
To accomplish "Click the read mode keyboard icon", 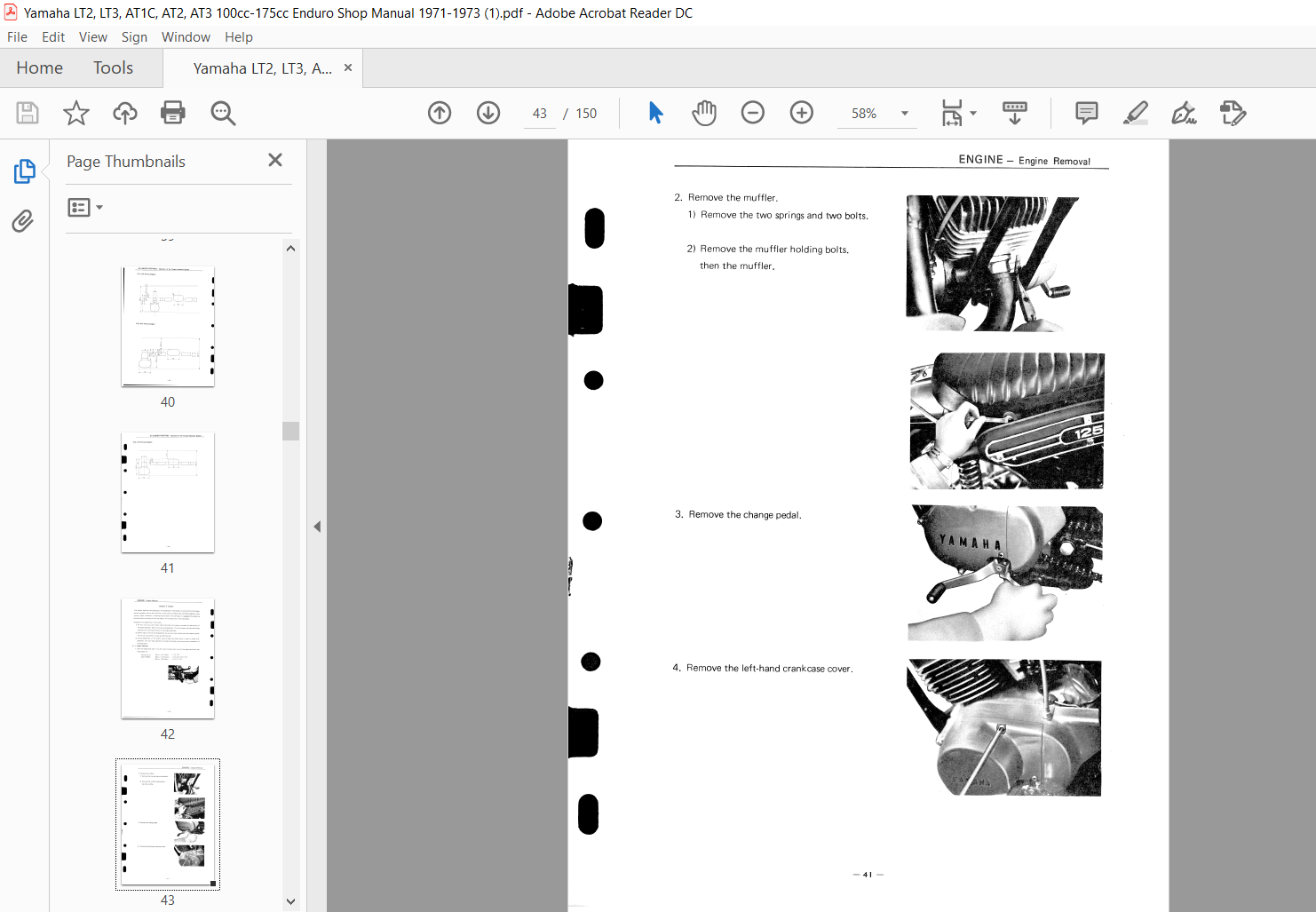I will pos(1015,113).
